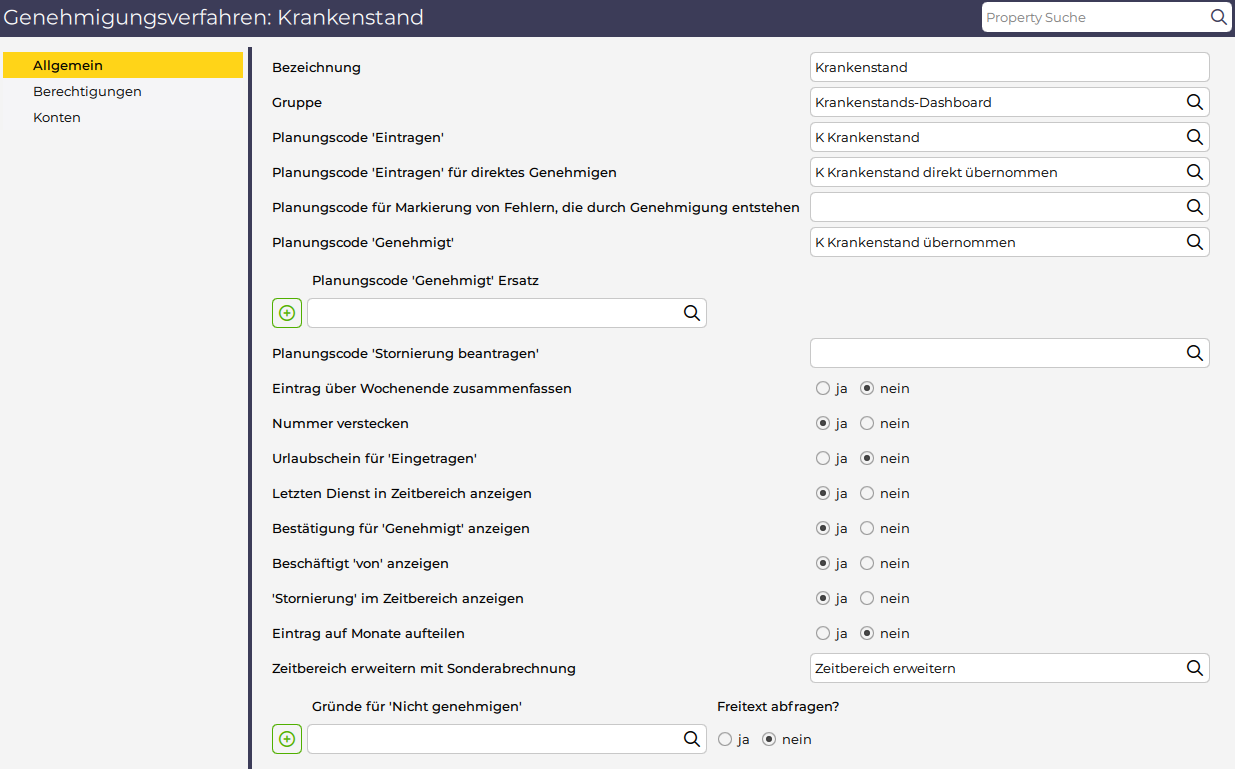Click search icon for 'Stornierung beantragen' field
The height and width of the screenshot is (769, 1235).
click(x=1194, y=353)
